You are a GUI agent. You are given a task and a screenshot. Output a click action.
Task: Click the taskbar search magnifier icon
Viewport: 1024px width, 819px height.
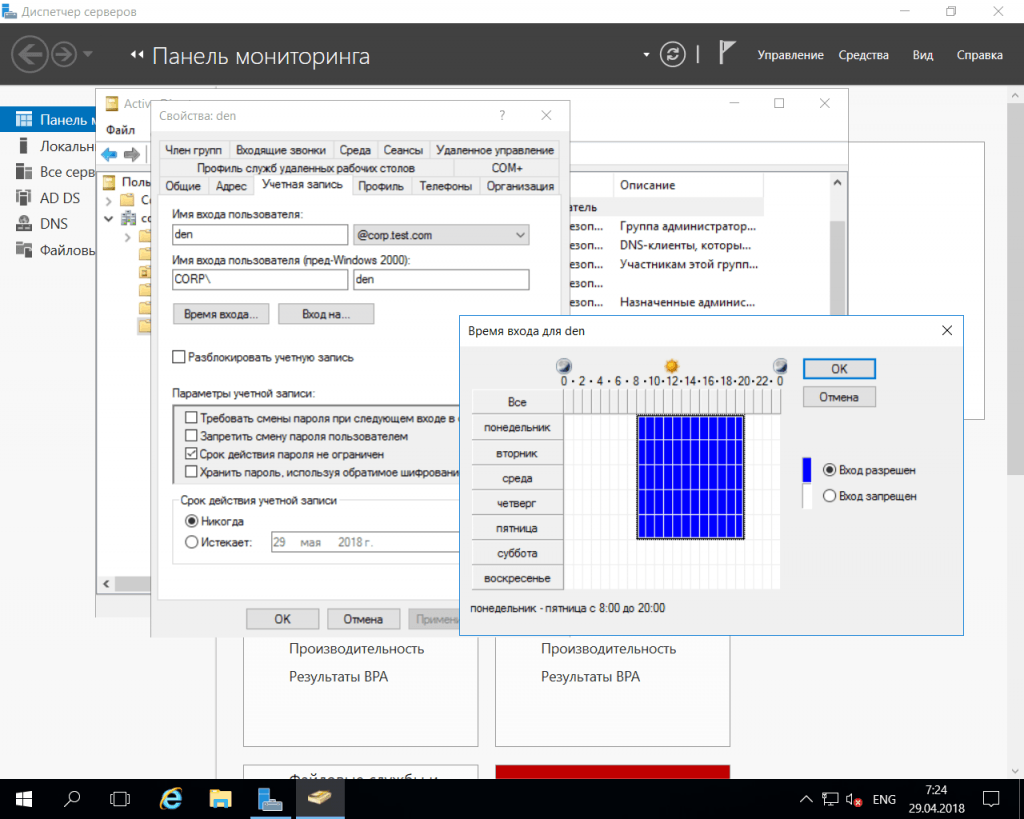coord(73,798)
